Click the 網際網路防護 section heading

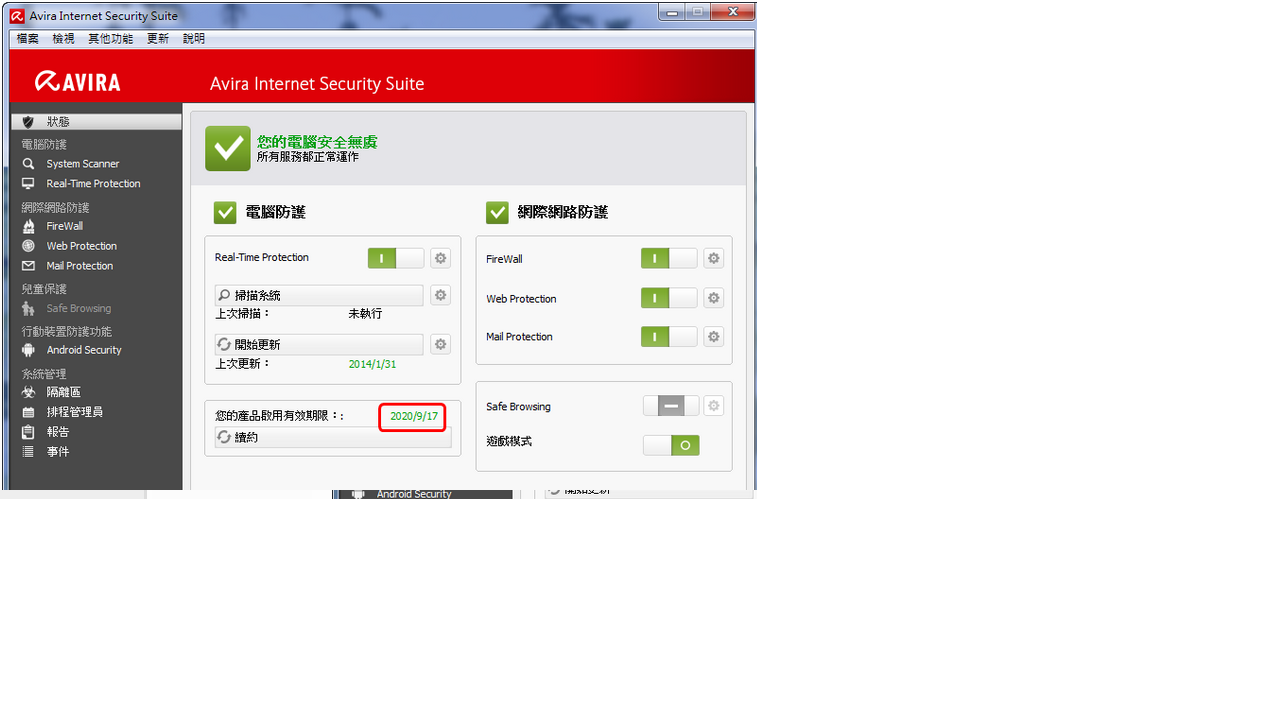[563, 212]
